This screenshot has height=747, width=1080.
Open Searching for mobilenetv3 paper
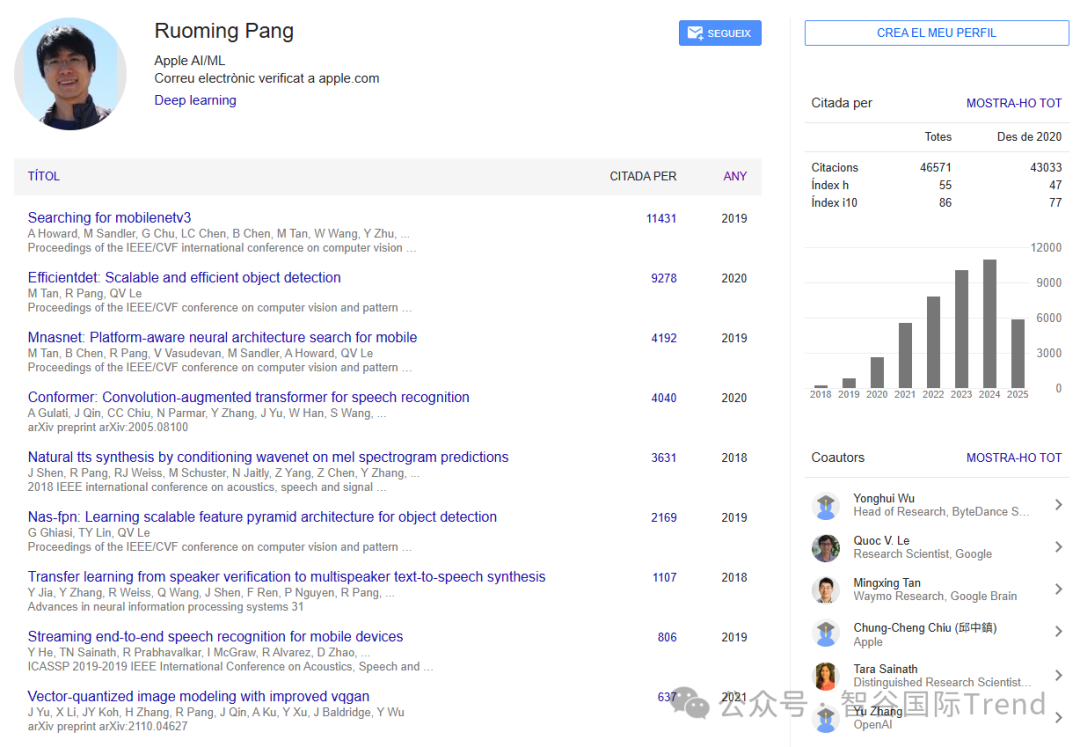pos(109,217)
